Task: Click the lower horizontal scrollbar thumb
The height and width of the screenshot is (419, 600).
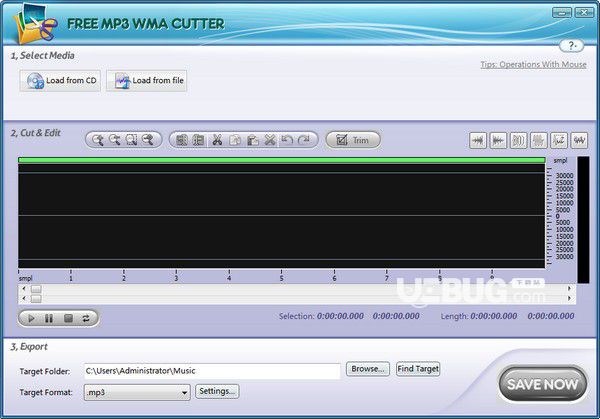Action: pos(36,298)
